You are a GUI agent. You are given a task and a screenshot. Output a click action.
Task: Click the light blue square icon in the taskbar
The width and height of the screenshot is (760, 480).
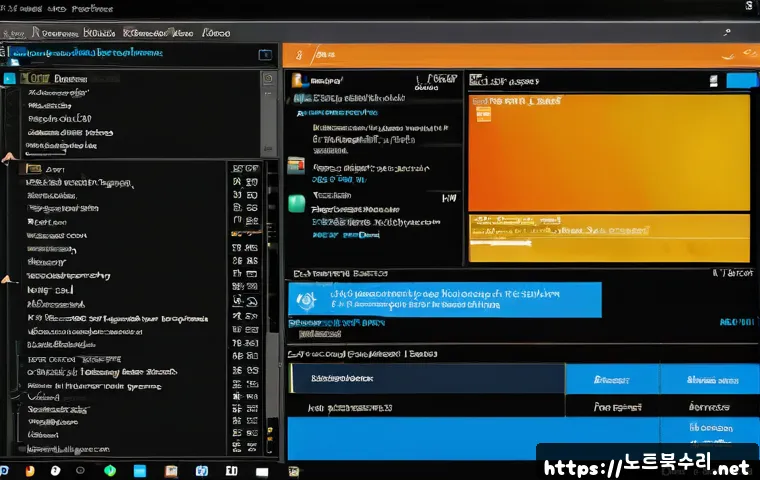140,470
